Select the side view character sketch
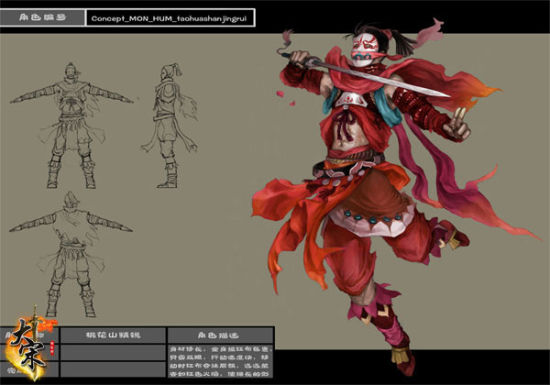Image resolution: width=550 pixels, height=385 pixels. (x=169, y=125)
